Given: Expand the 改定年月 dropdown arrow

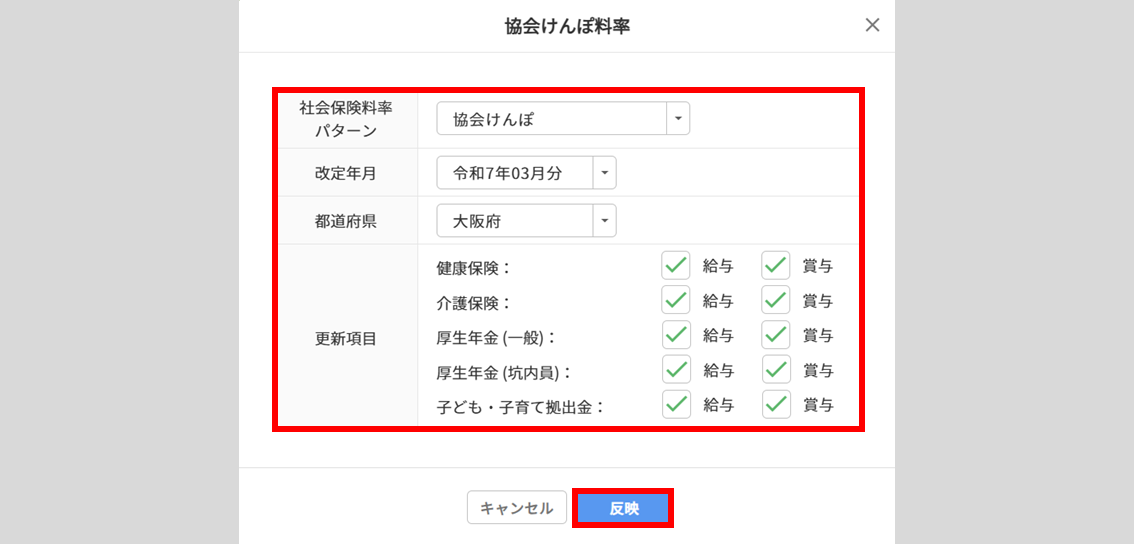Looking at the screenshot, I should pyautogui.click(x=605, y=173).
